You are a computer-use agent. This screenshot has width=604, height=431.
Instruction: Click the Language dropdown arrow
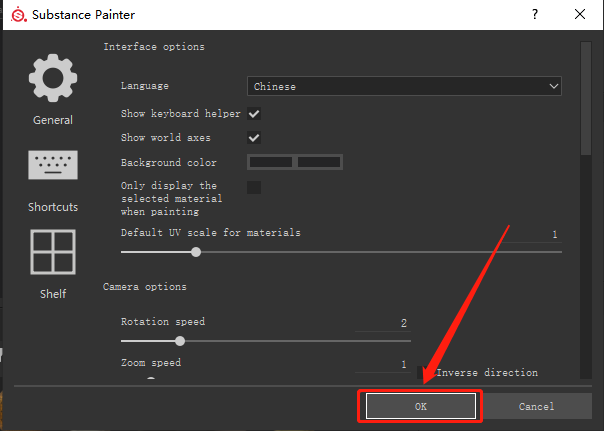pos(554,86)
